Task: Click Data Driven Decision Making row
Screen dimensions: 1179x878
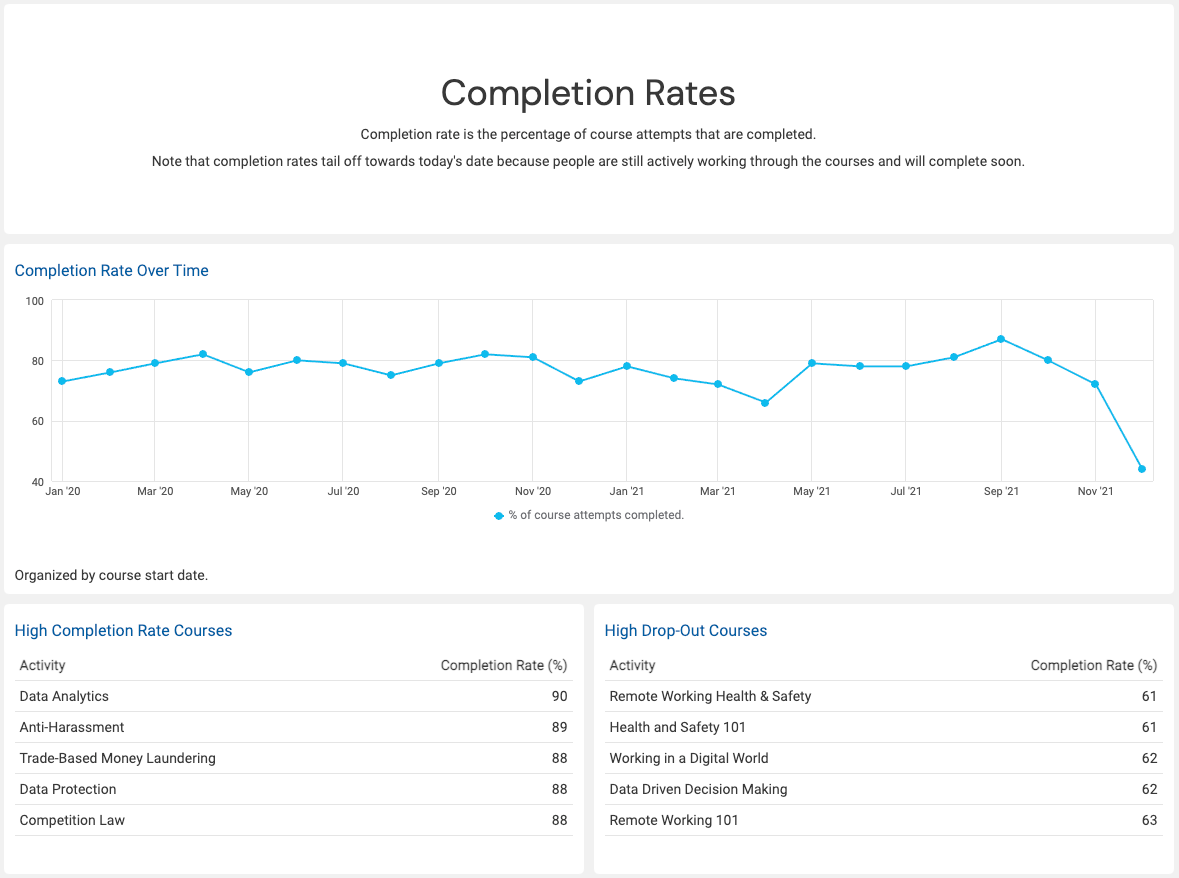Action: (883, 789)
